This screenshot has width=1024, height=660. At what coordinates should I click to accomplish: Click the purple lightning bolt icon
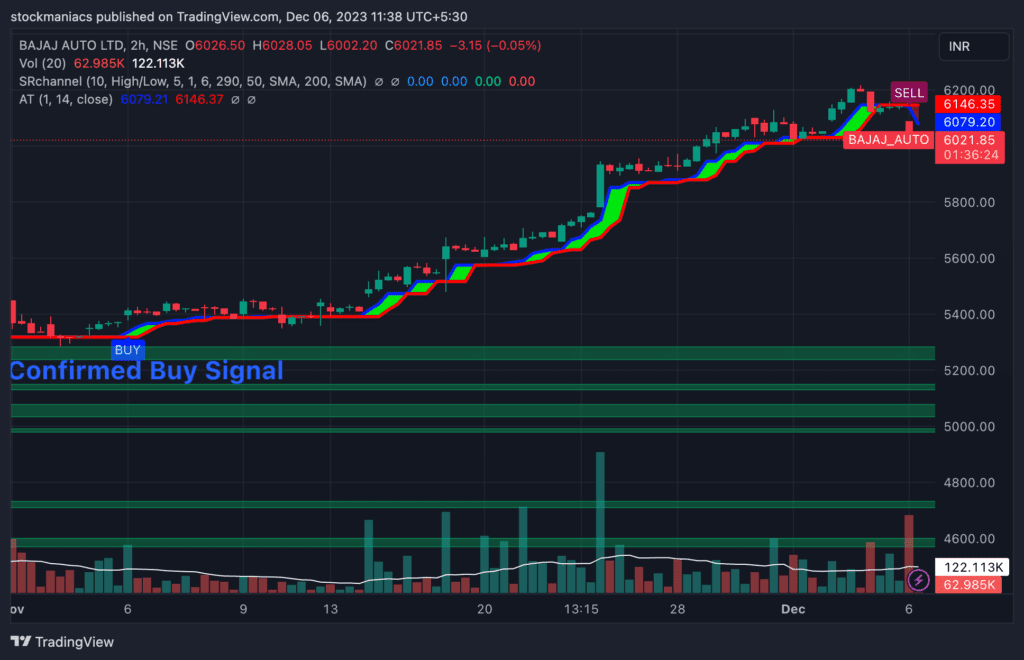click(918, 580)
